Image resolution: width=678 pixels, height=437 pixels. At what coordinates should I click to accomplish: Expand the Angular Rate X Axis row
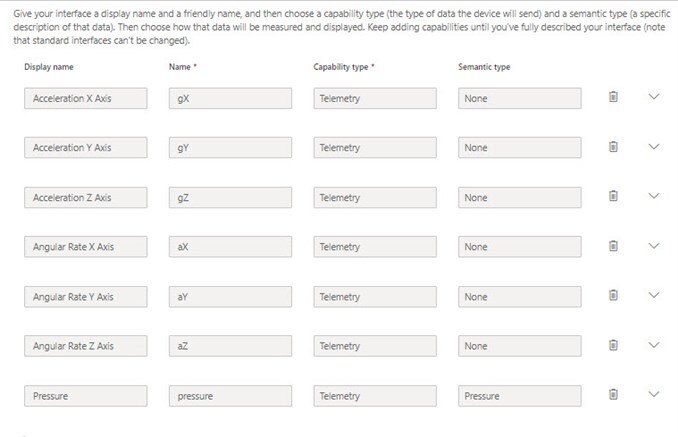click(654, 246)
